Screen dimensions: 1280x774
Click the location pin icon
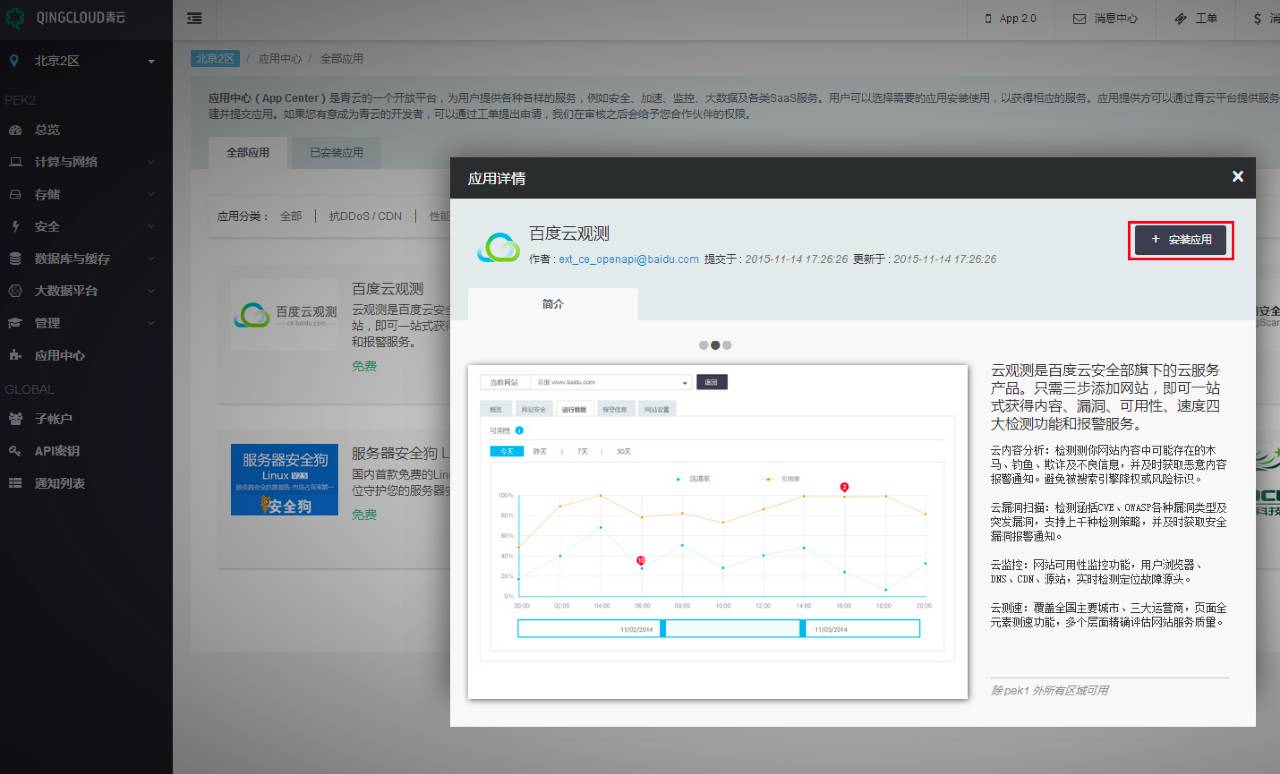(x=14, y=61)
